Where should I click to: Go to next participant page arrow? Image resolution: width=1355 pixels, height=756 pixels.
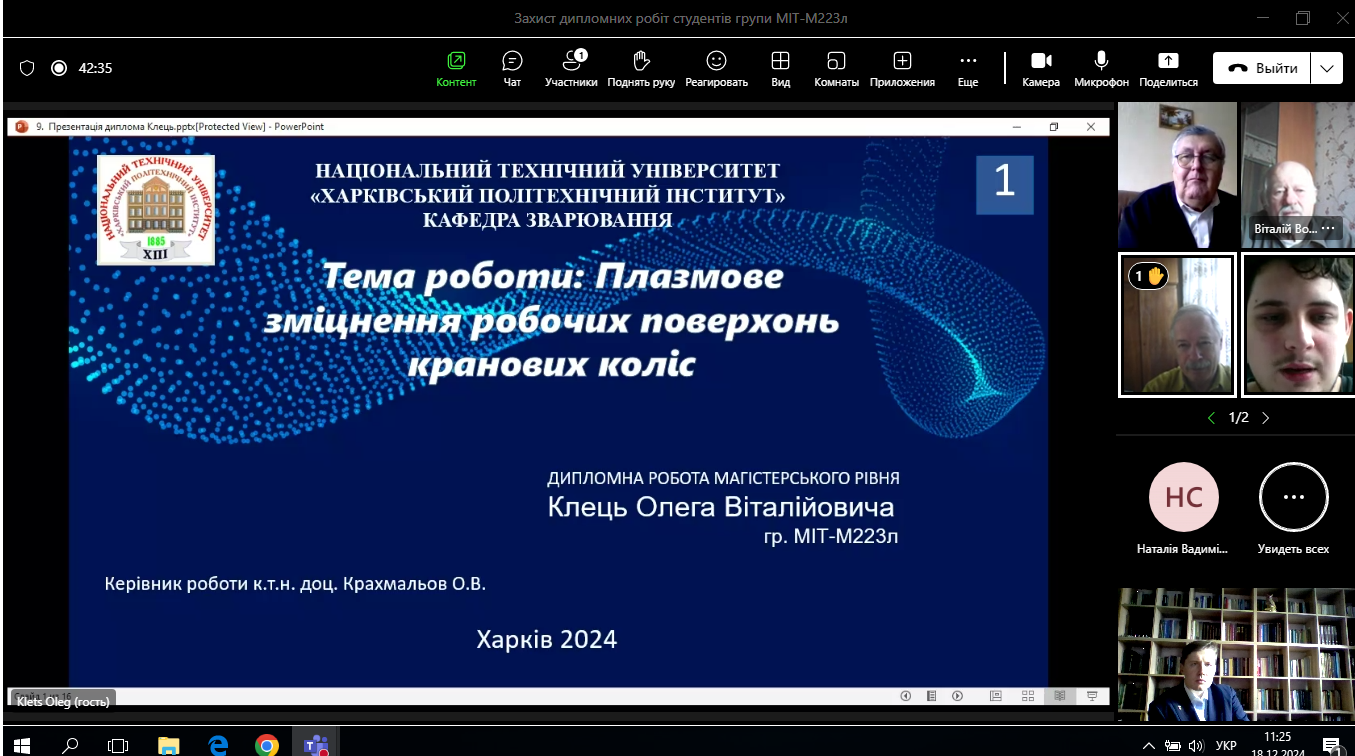pyautogui.click(x=1266, y=418)
